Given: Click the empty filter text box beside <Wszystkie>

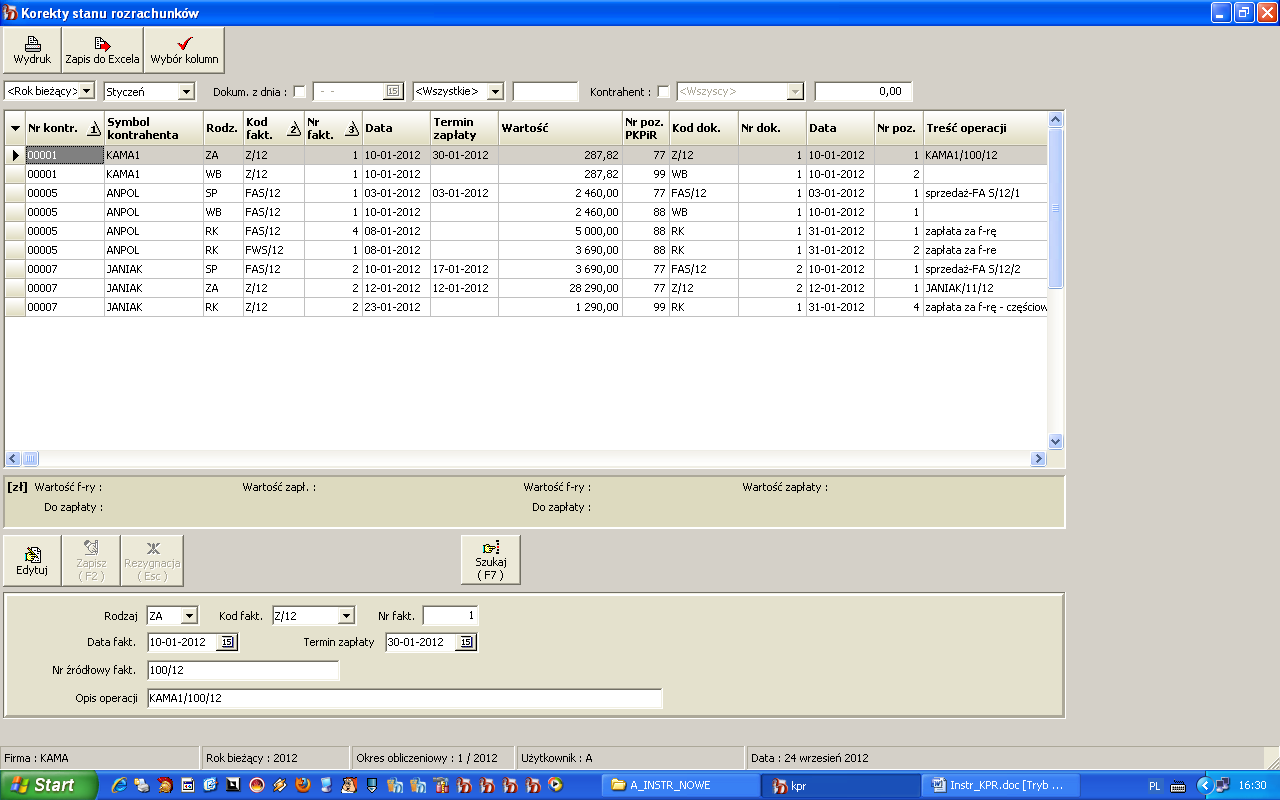Looking at the screenshot, I should point(545,91).
